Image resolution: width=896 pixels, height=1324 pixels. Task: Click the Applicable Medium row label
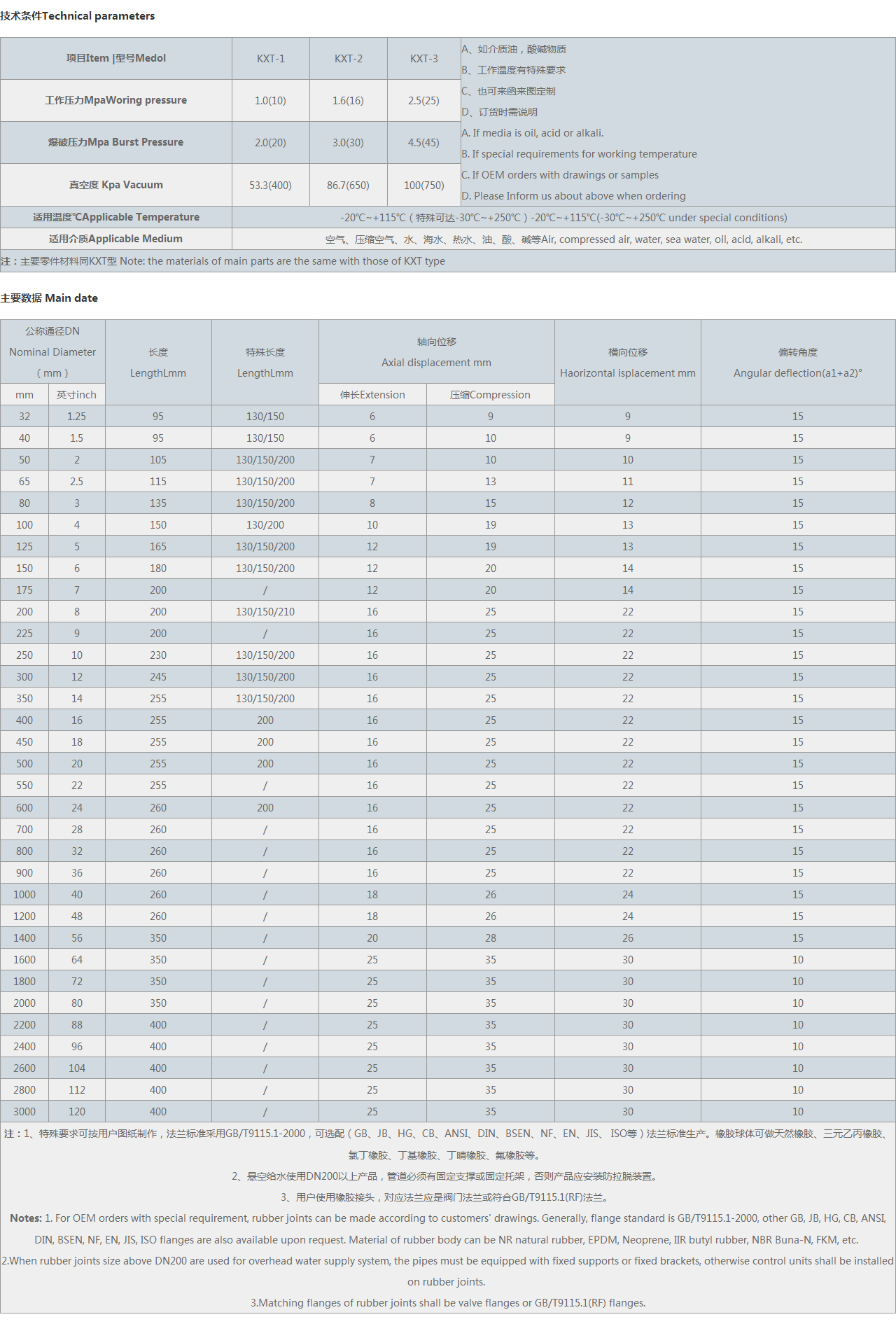(x=115, y=239)
